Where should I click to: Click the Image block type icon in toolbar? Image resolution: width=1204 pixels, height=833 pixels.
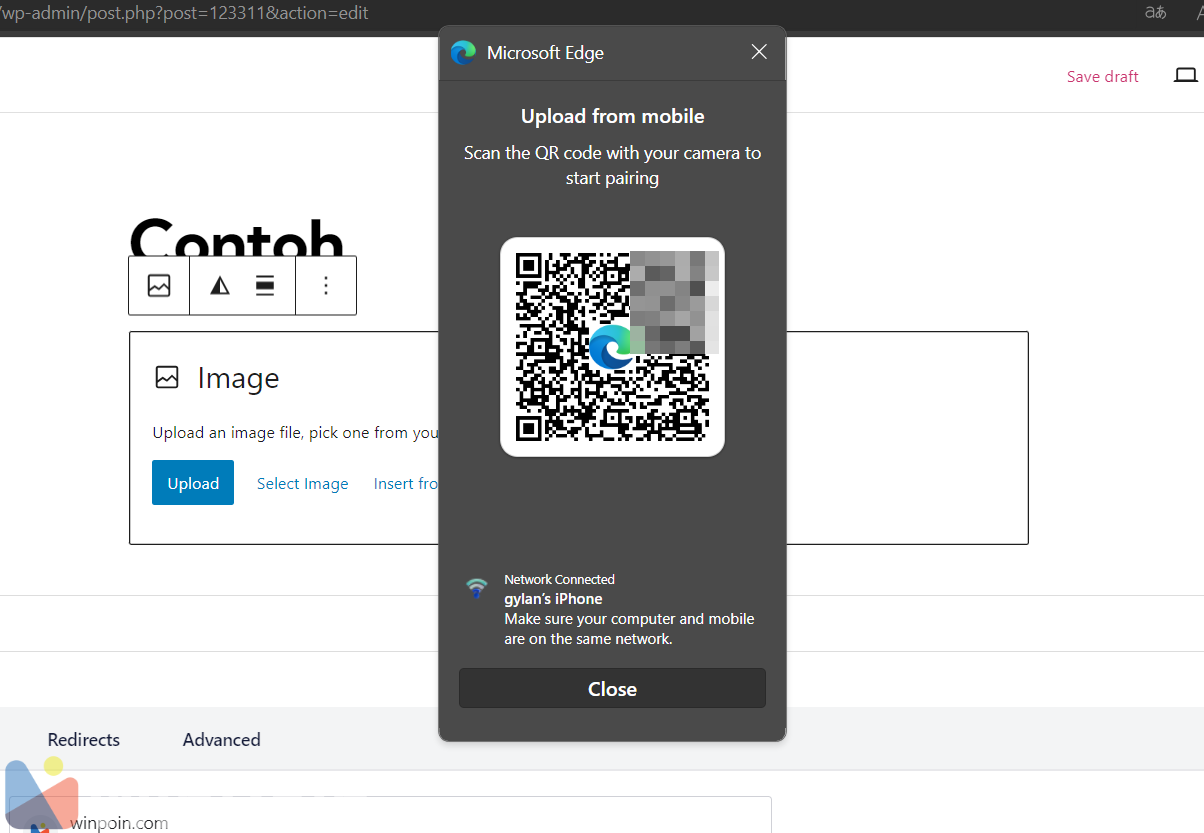coord(159,286)
